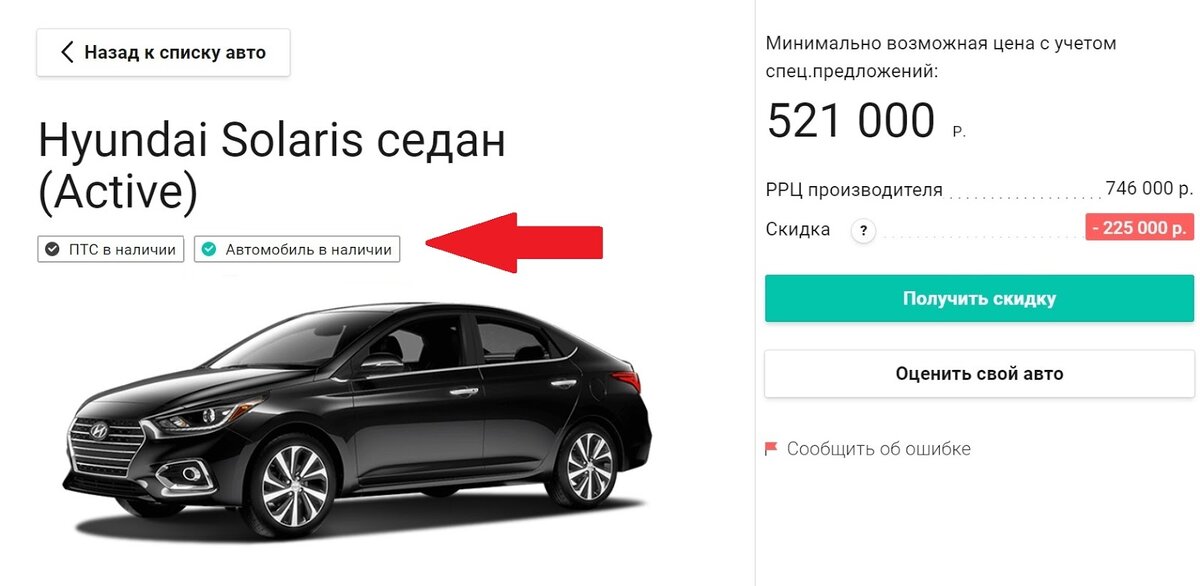Image resolution: width=1200 pixels, height=586 pixels.
Task: Click the Hyundai Solaris седан title
Action: (x=272, y=167)
